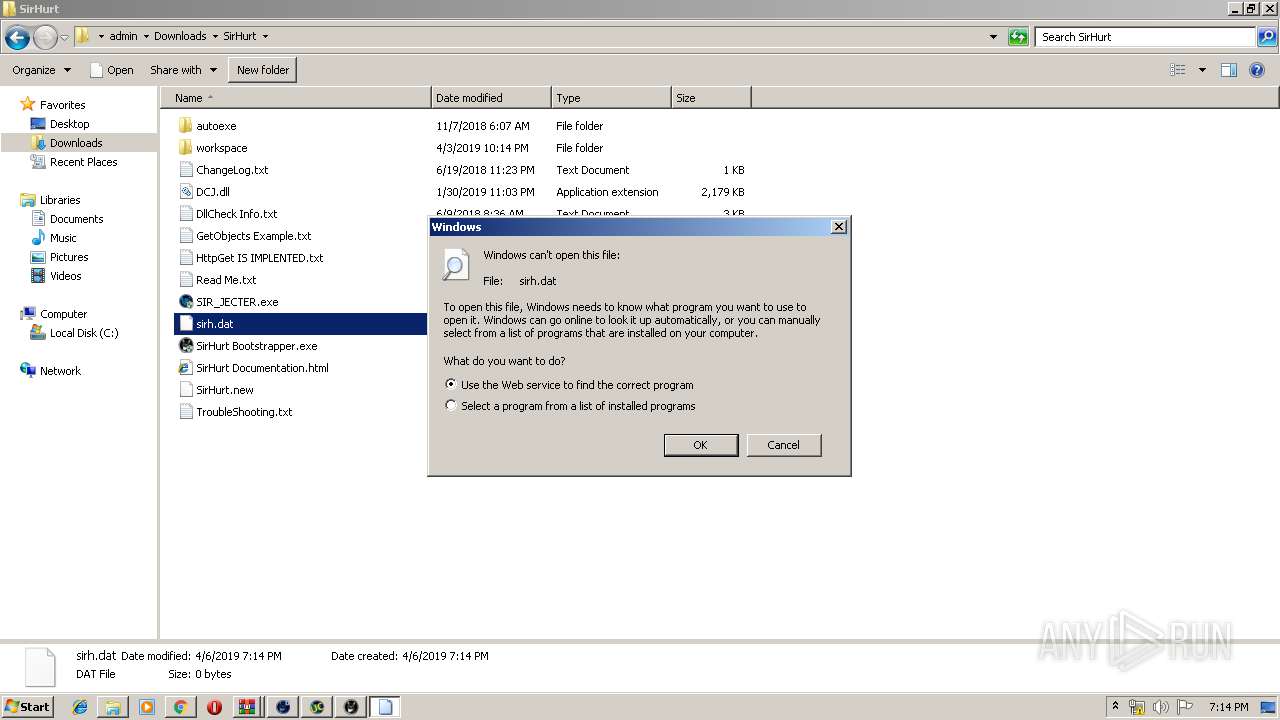Expand the SirHurt breadcrumb arrow
The image size is (1280, 720).
coord(265,37)
